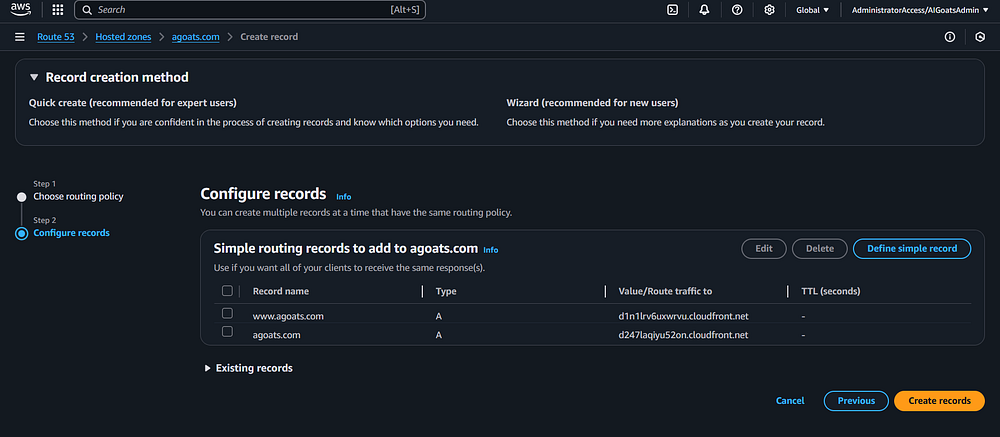
Task: Check the www.agoats.com record checkbox
Action: tap(227, 314)
